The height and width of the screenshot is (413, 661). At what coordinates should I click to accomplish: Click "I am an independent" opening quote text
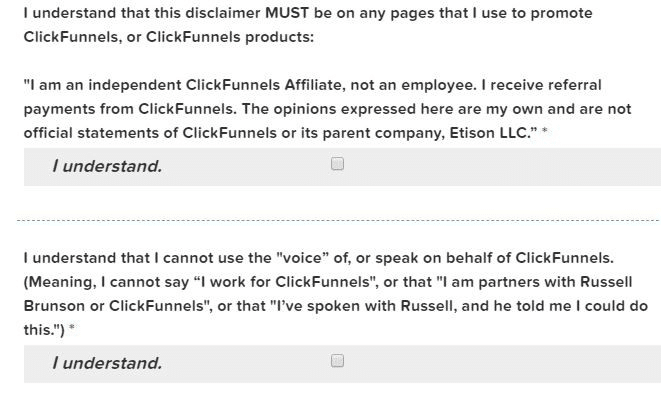[x=102, y=85]
